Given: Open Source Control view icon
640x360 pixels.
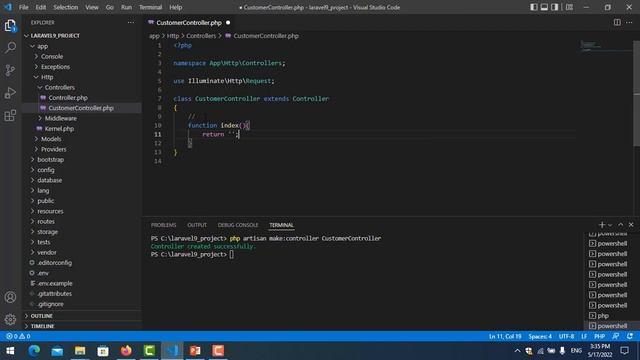Looking at the screenshot, I should [x=10, y=70].
